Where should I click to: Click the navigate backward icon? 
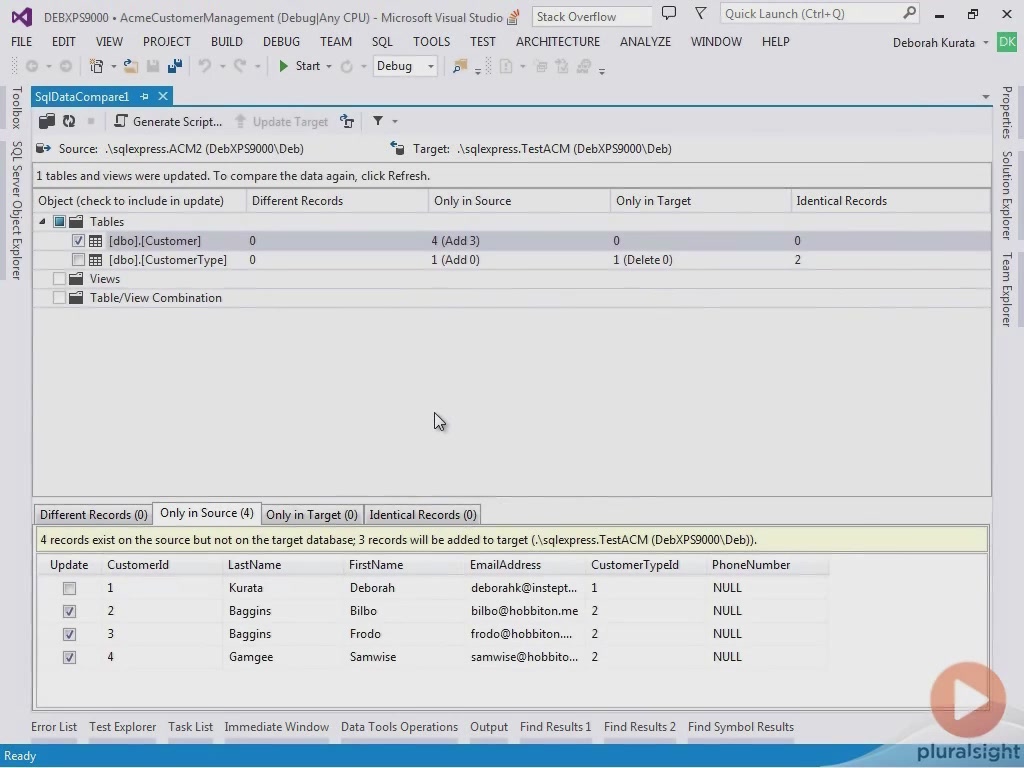[x=31, y=66]
